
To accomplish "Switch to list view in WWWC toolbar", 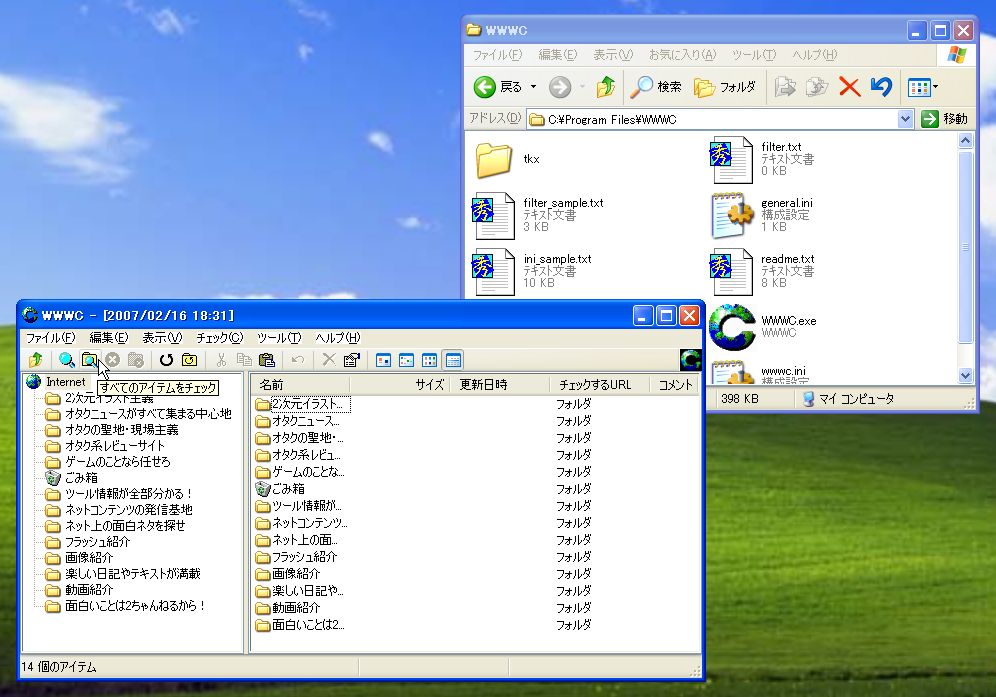I will 430,360.
